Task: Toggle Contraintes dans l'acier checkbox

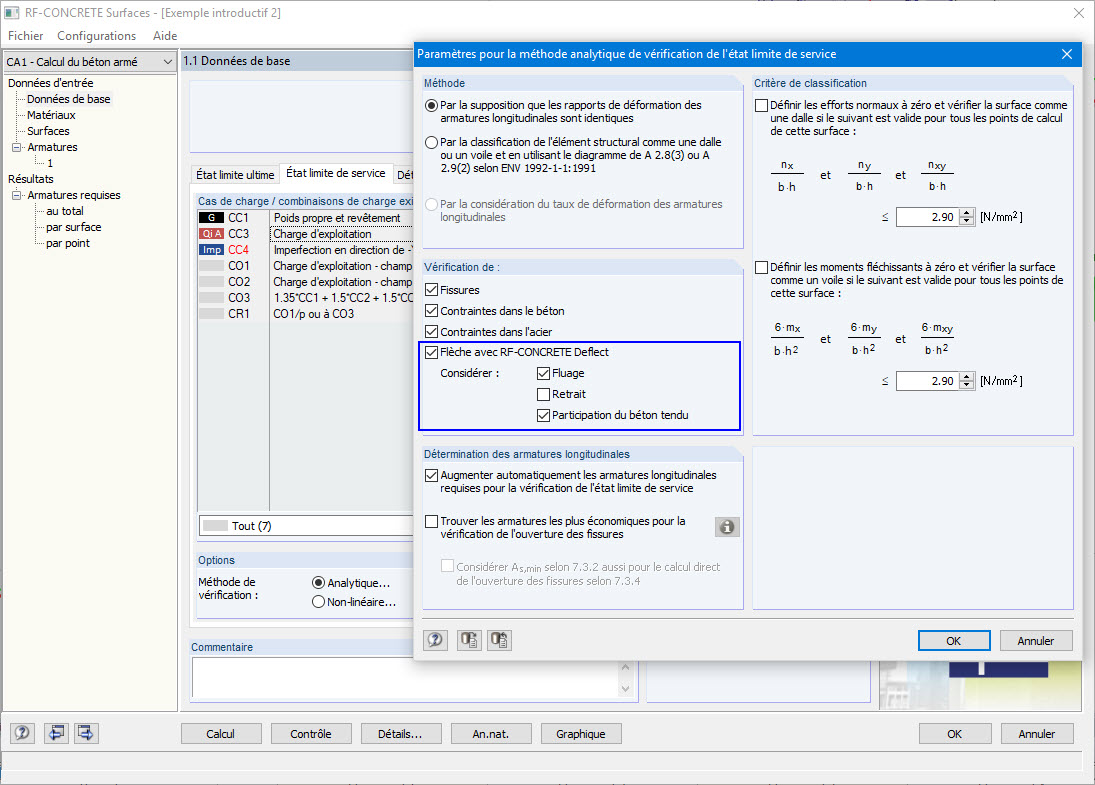Action: pos(432,332)
